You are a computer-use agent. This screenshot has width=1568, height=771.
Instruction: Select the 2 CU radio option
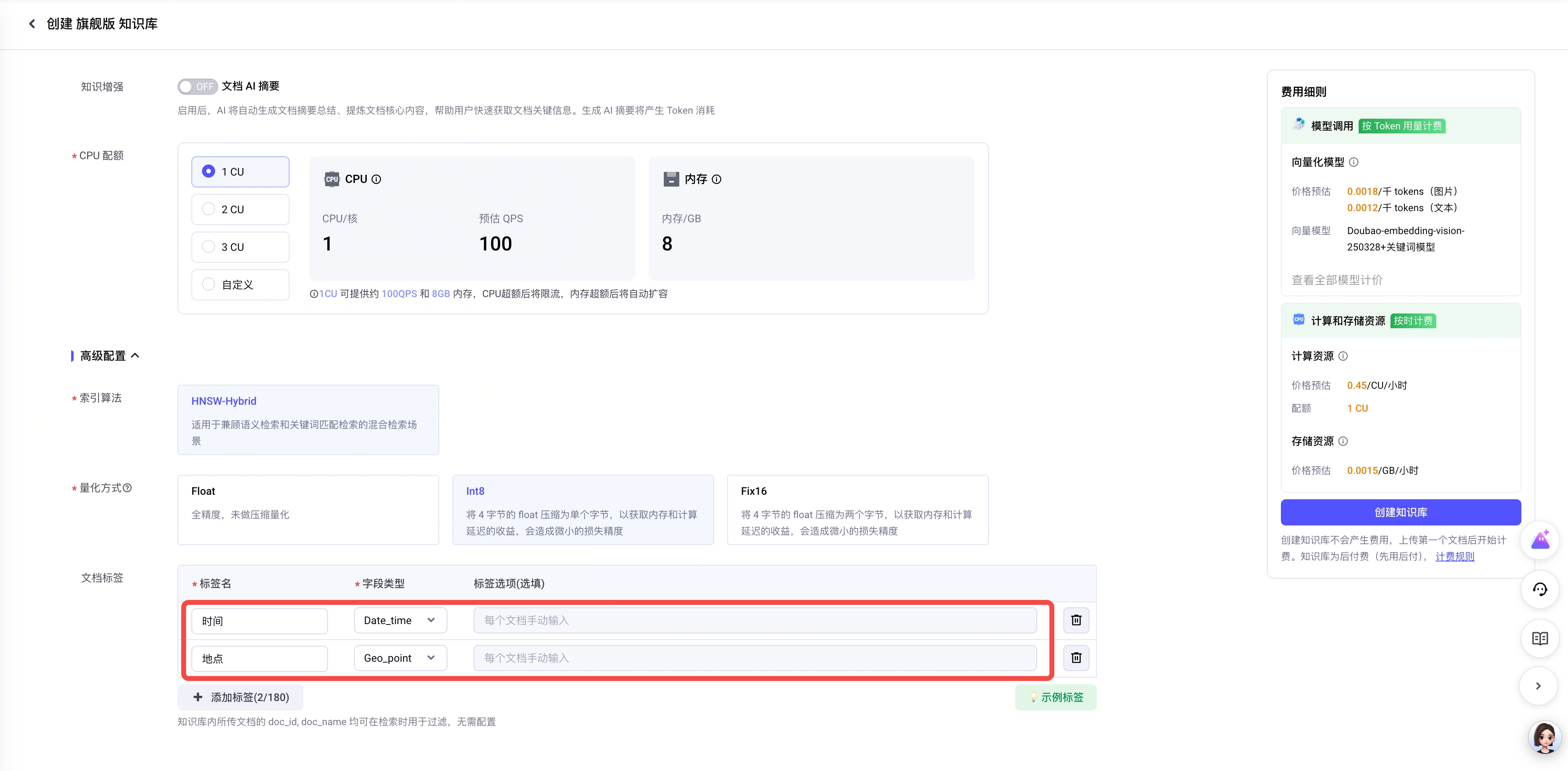[x=240, y=210]
